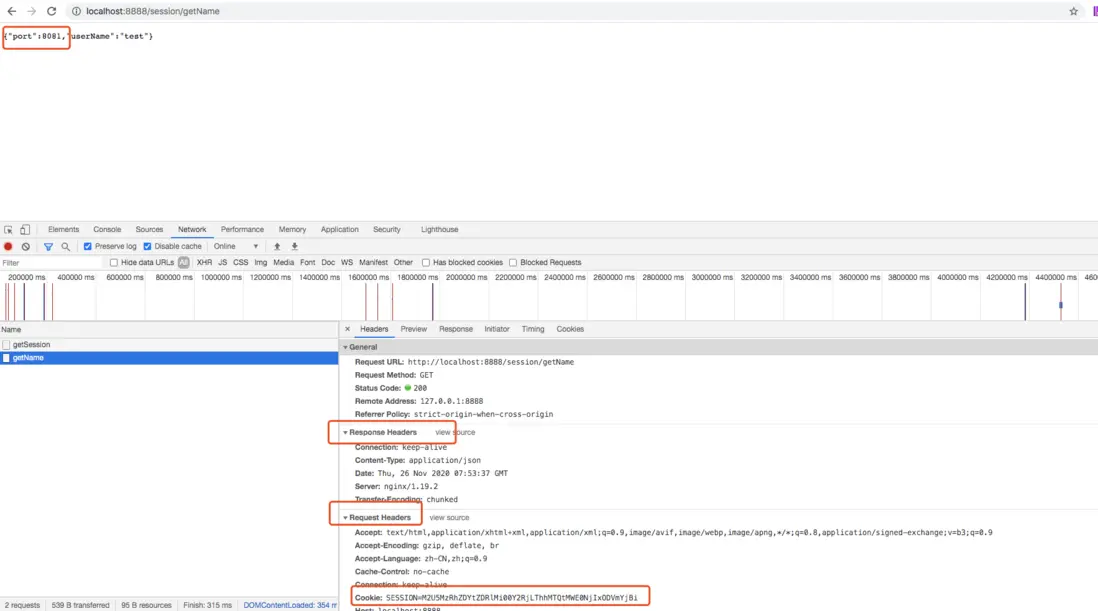Export HAR file download arrow

(295, 246)
